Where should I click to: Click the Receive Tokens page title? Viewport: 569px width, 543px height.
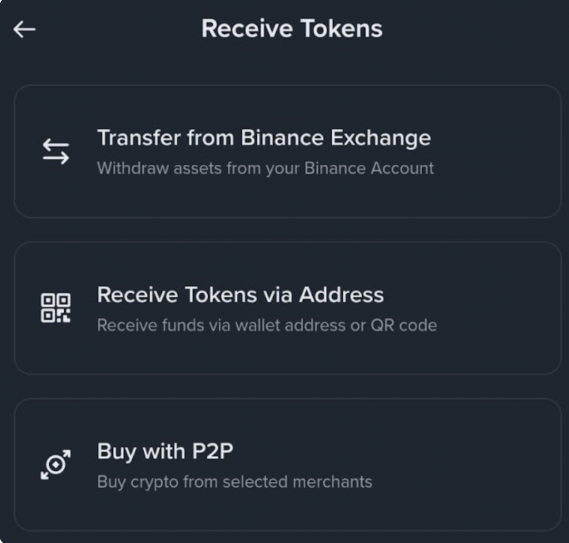point(292,29)
